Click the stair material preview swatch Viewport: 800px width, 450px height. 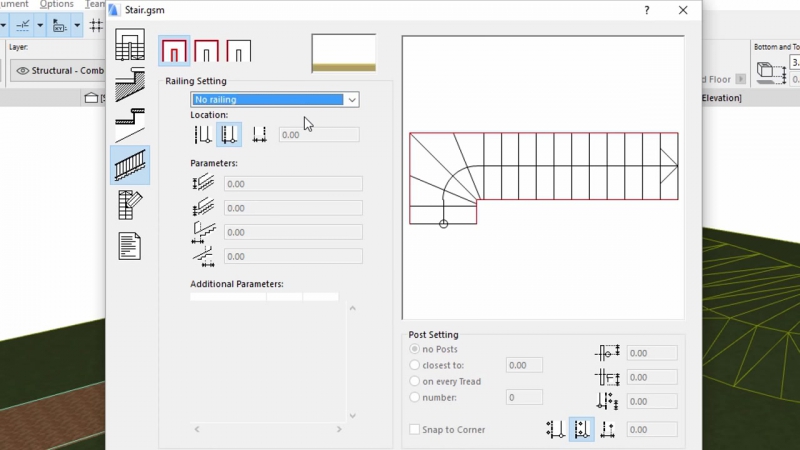pos(343,53)
